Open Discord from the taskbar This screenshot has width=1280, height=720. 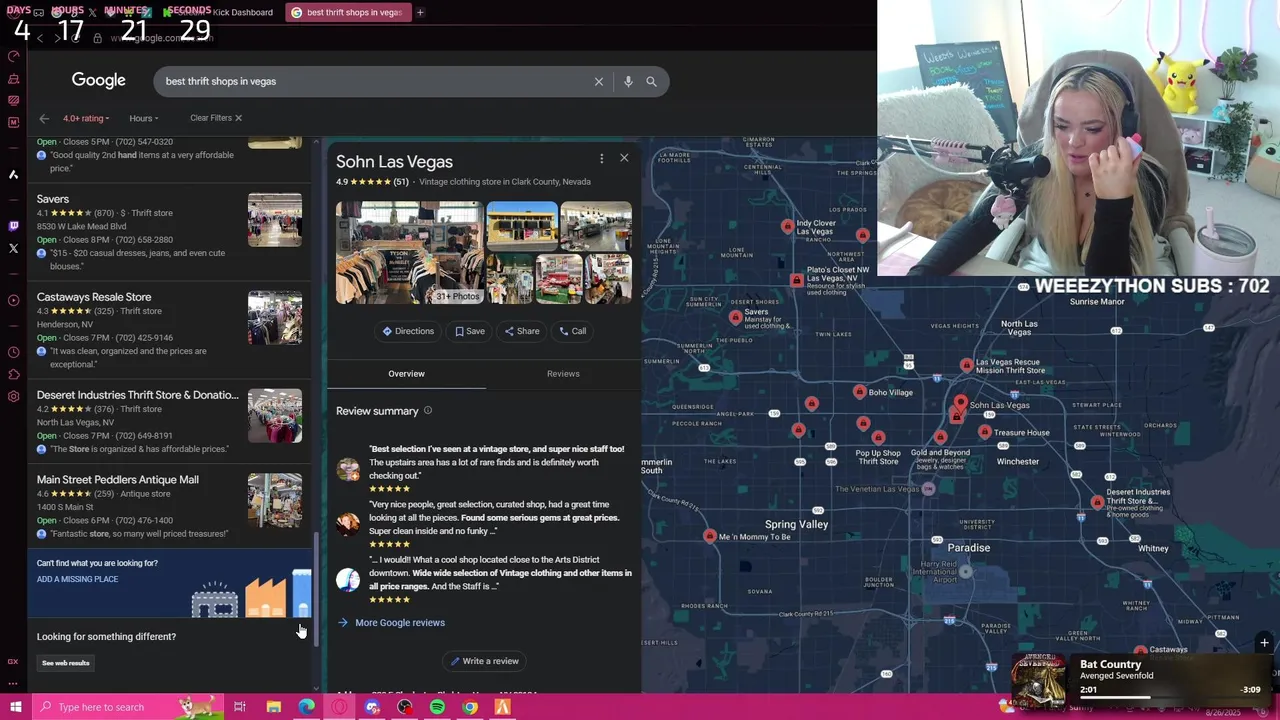(372, 707)
